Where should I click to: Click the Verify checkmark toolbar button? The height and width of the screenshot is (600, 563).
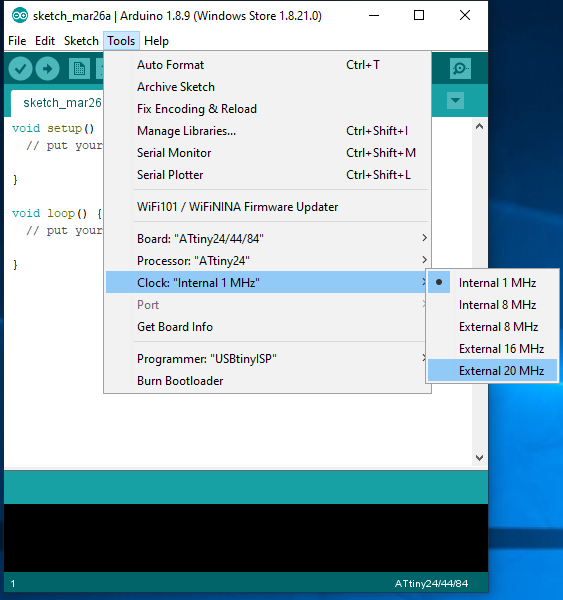coord(20,69)
